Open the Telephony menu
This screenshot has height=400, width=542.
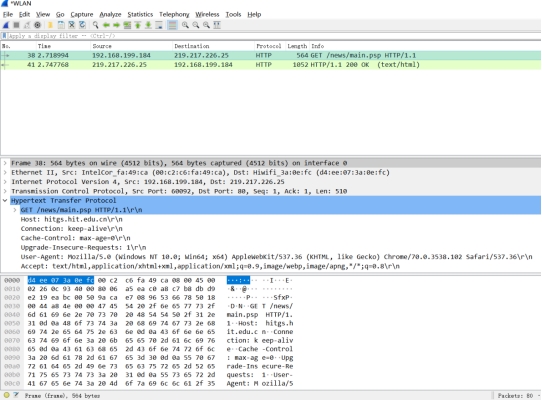pos(174,14)
